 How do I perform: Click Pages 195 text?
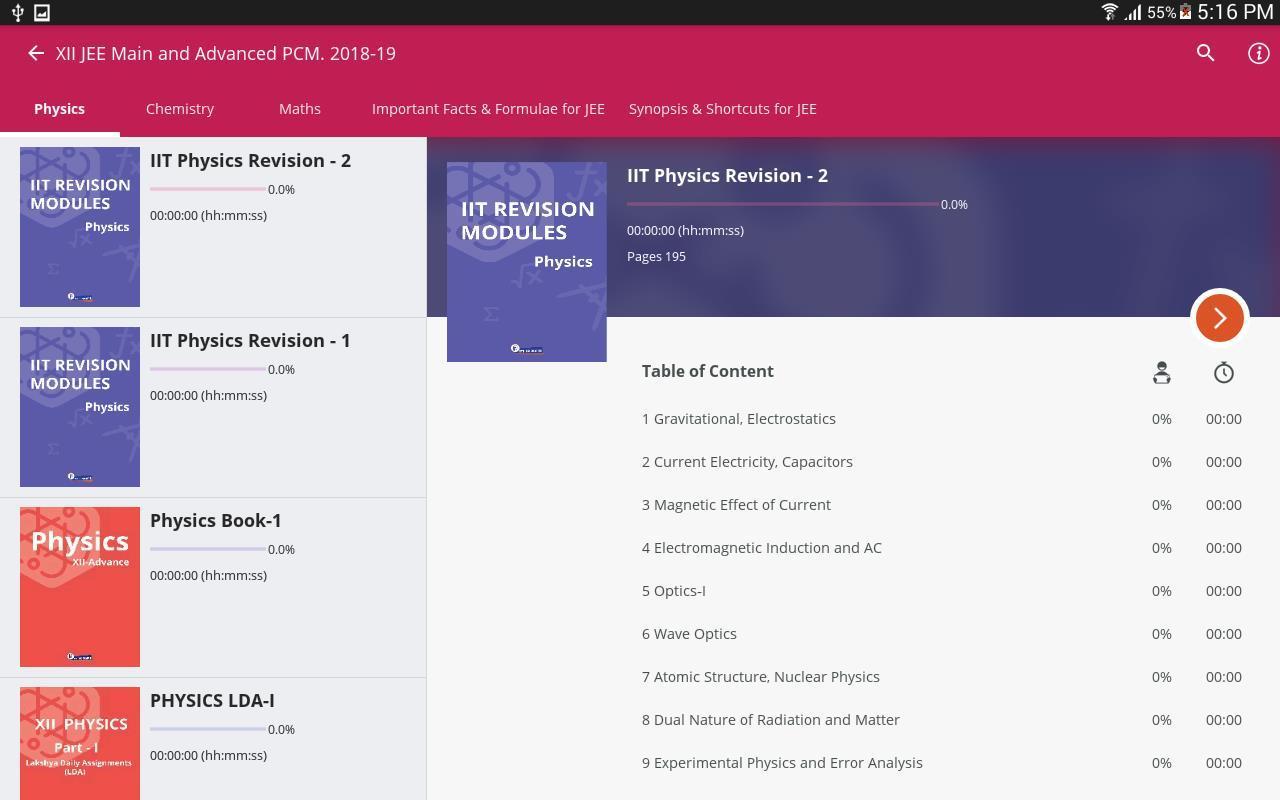[x=656, y=257]
